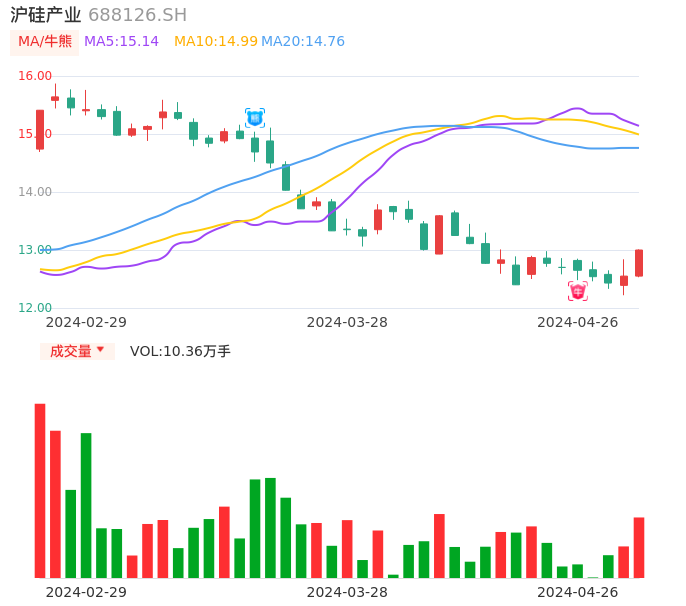Click the 12.00 price axis label
This screenshot has height=606, width=686.
coord(35,308)
